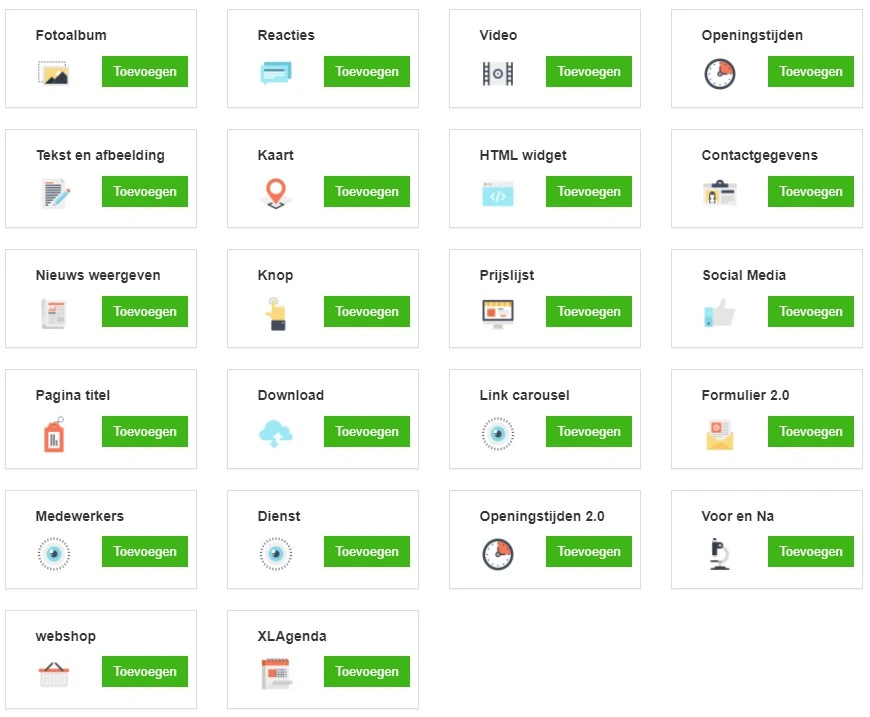Click the HTML widget code icon

coord(498,194)
